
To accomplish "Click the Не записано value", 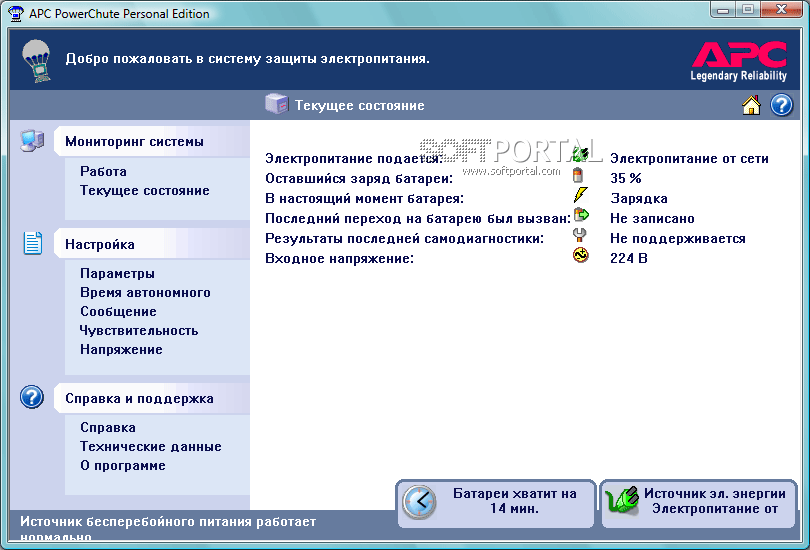I will click(x=652, y=218).
